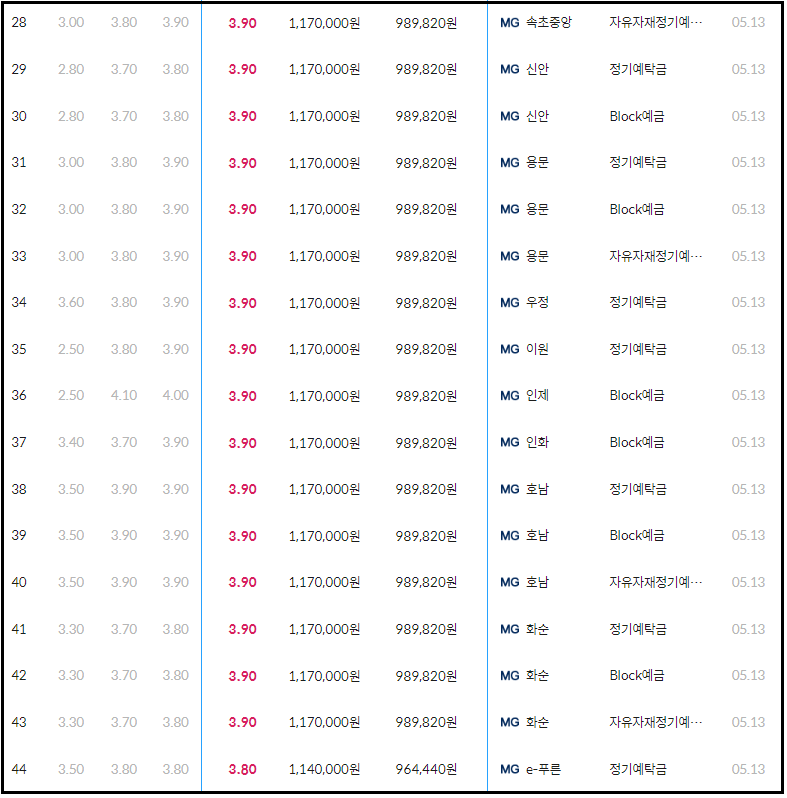Click Block예금 product in 인화 row

pos(637,442)
